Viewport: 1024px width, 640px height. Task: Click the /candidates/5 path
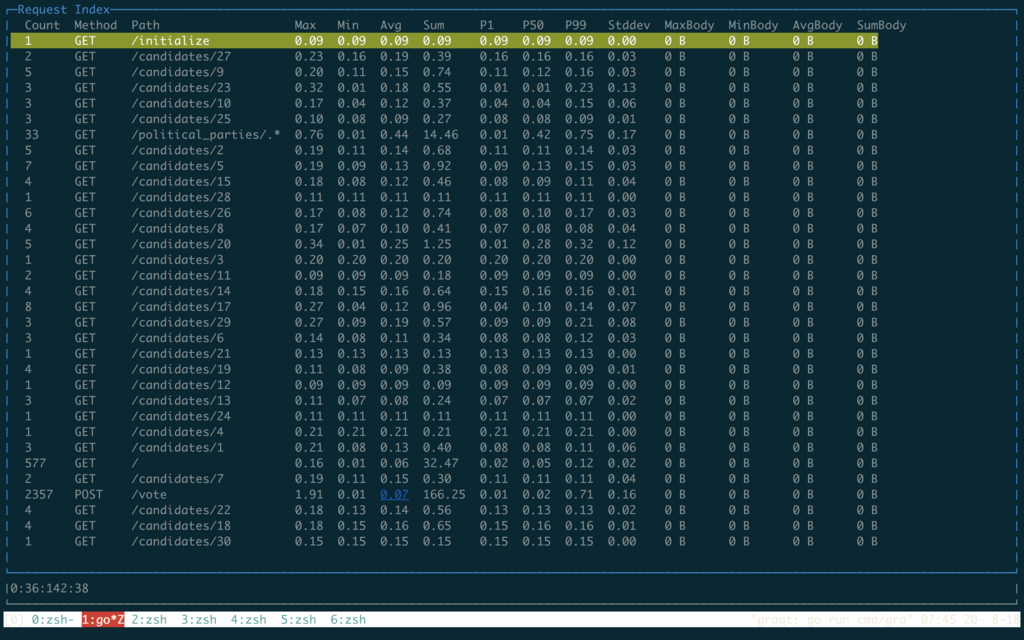click(178, 166)
